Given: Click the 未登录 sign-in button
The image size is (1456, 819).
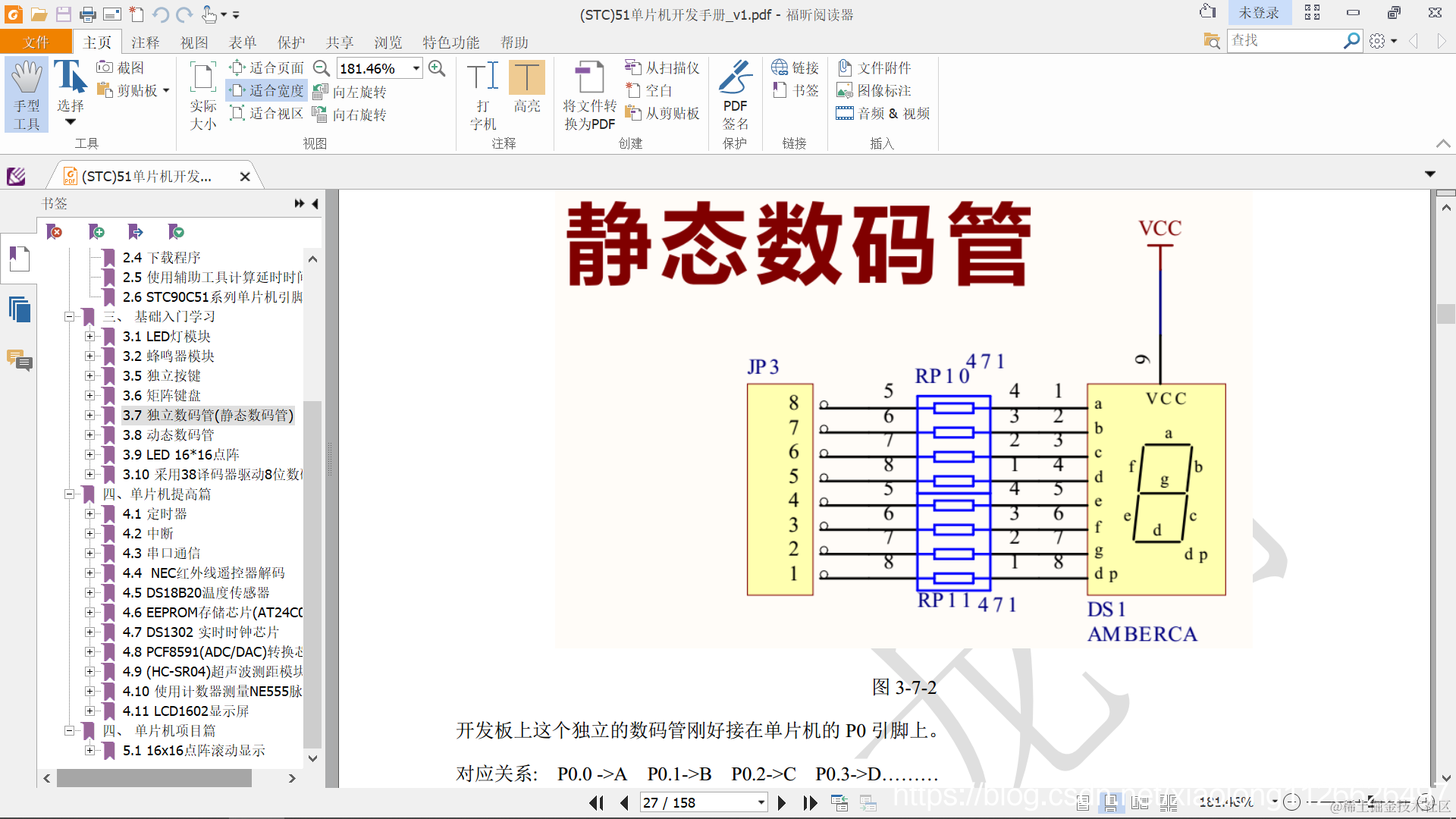Looking at the screenshot, I should tap(1258, 13).
